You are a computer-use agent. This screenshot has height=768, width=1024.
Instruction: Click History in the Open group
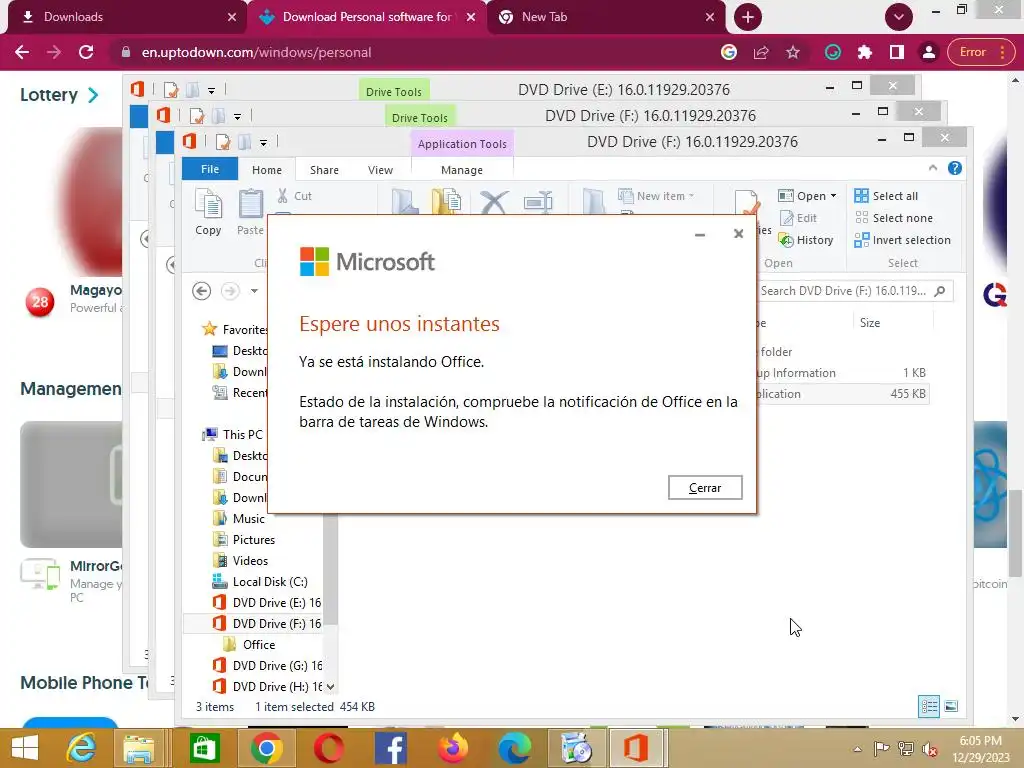(807, 240)
